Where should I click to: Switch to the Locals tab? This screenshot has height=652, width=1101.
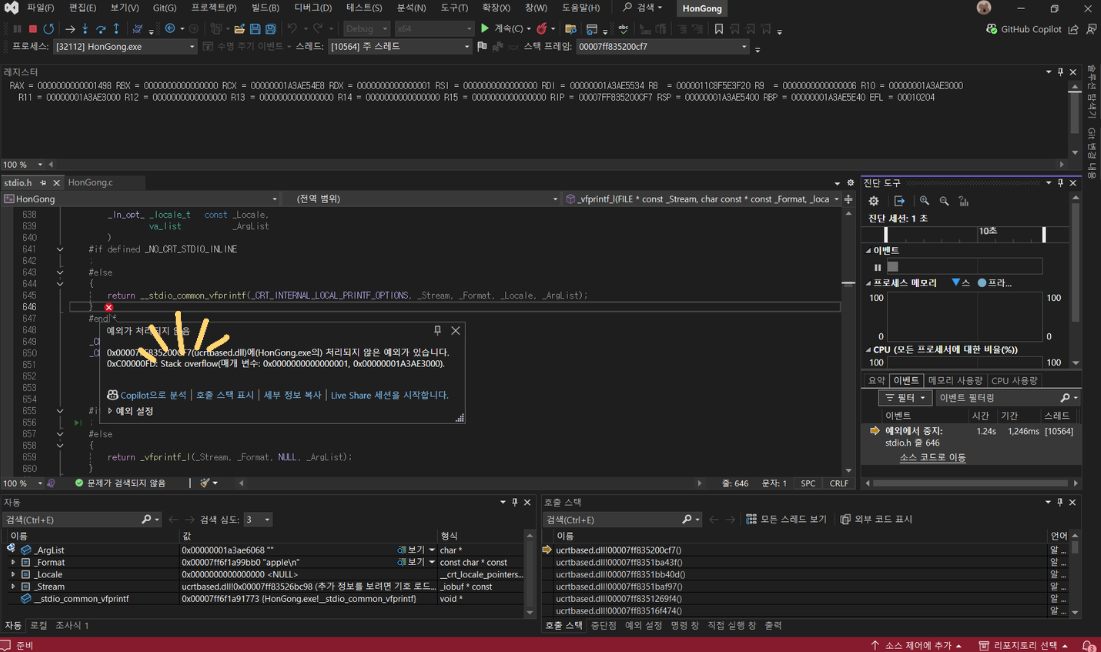[38, 625]
